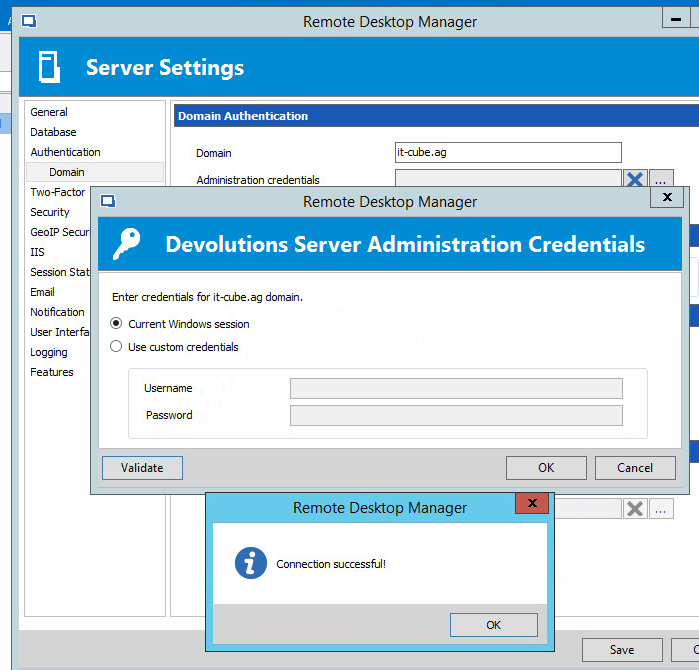
Task: Open the User Interface settings page
Action: tap(60, 332)
